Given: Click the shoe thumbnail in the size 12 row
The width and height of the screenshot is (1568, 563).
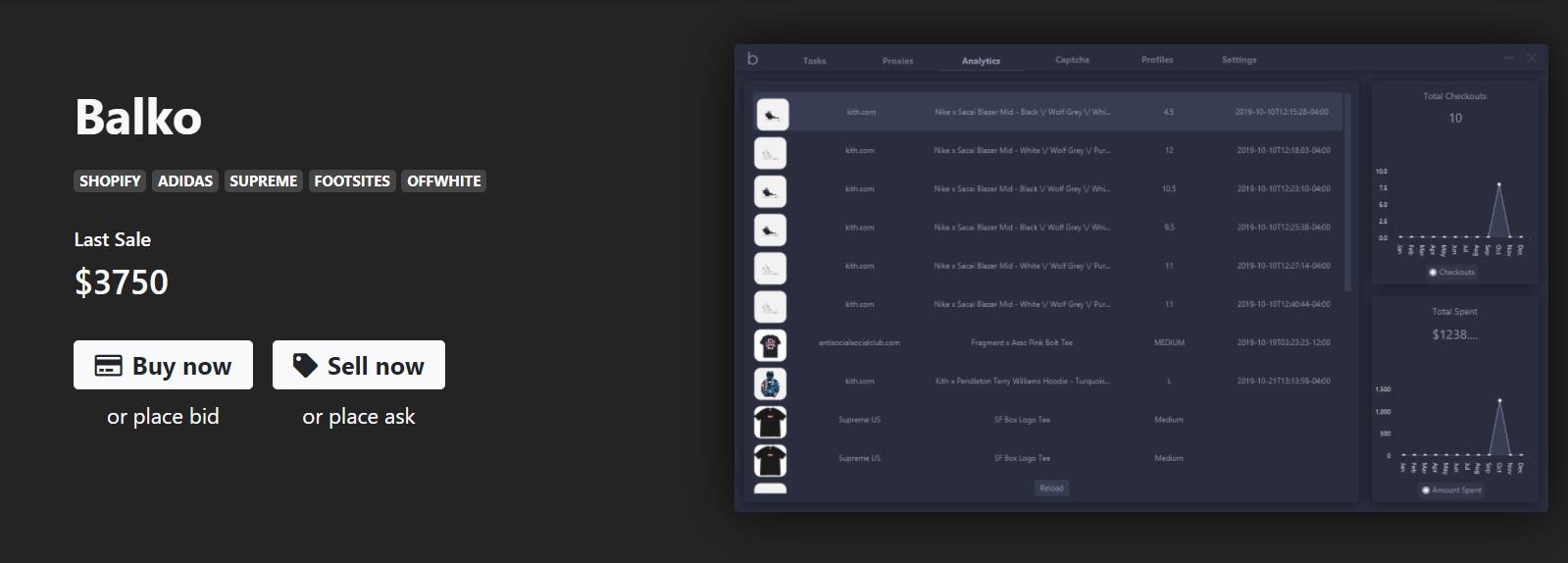Looking at the screenshot, I should [771, 153].
